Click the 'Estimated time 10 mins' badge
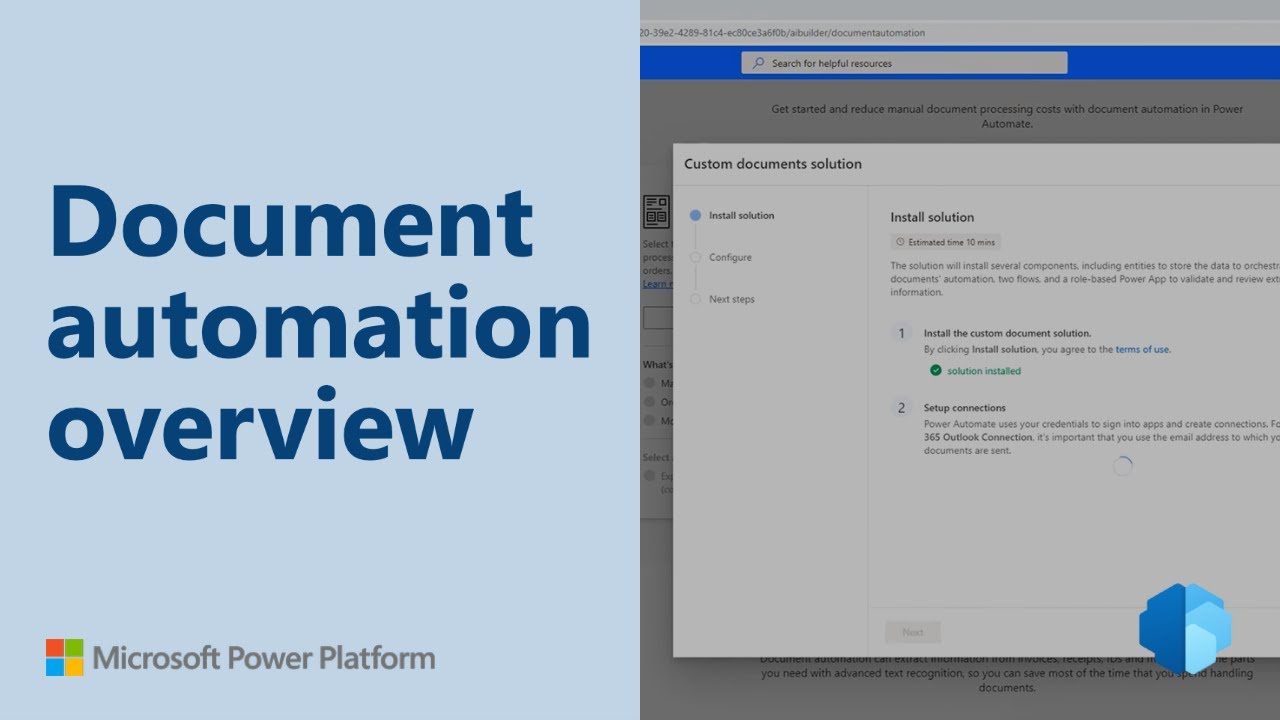 pyautogui.click(x=945, y=242)
